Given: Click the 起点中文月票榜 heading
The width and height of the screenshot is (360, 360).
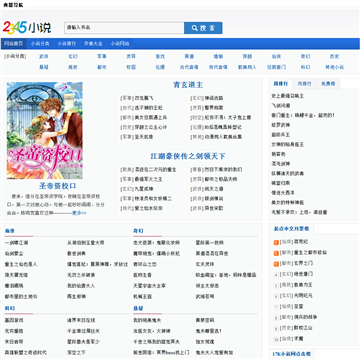Looking at the screenshot, I should 291,229.
